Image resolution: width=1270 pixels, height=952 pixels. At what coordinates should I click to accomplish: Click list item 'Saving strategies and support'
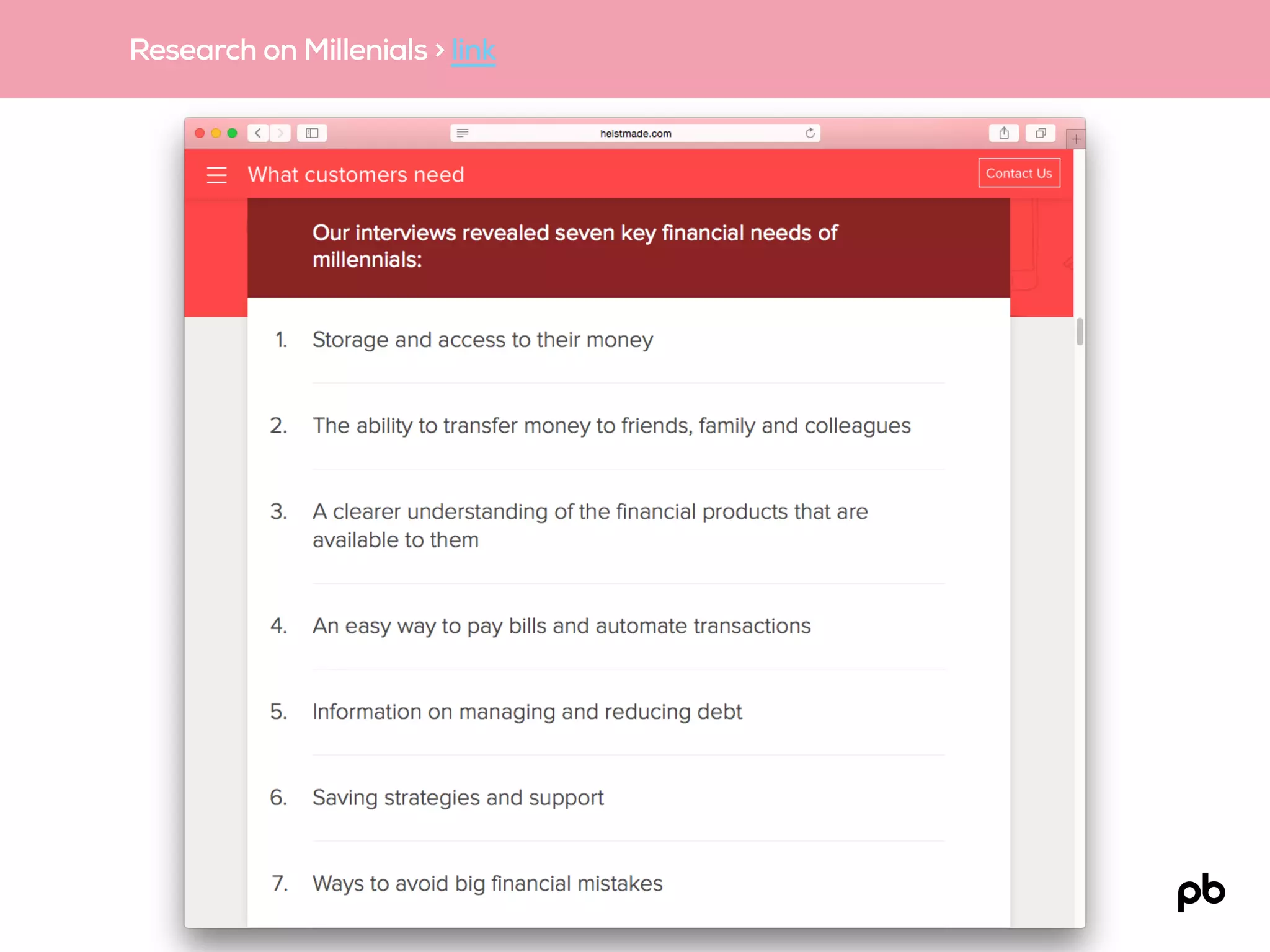pyautogui.click(x=458, y=798)
